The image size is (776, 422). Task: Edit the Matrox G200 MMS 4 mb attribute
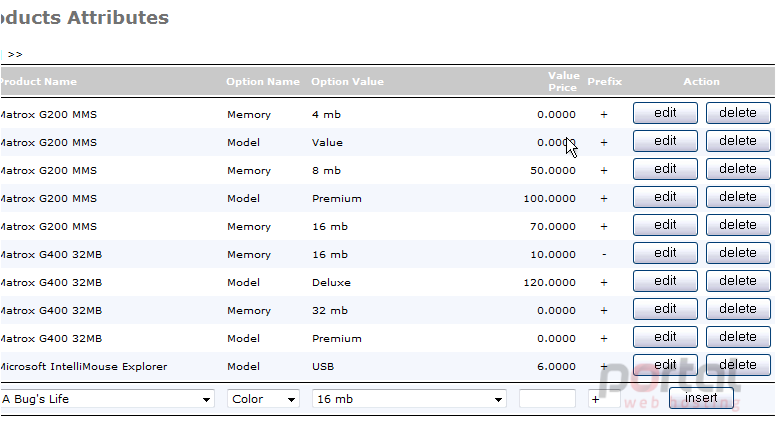665,113
